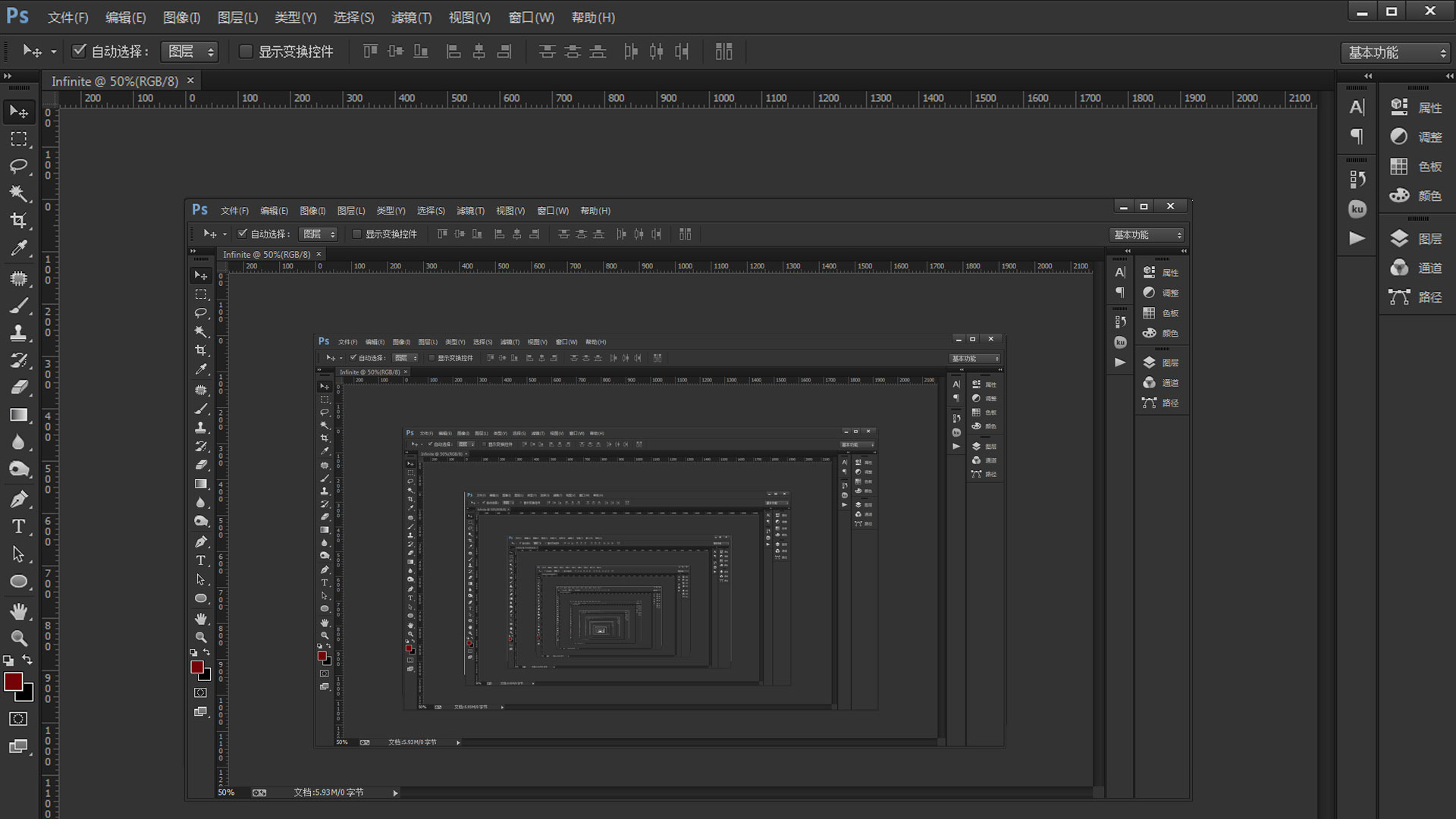Open the 基本功能 workspace dropdown
The height and width of the screenshot is (819, 1456).
[x=1396, y=52]
